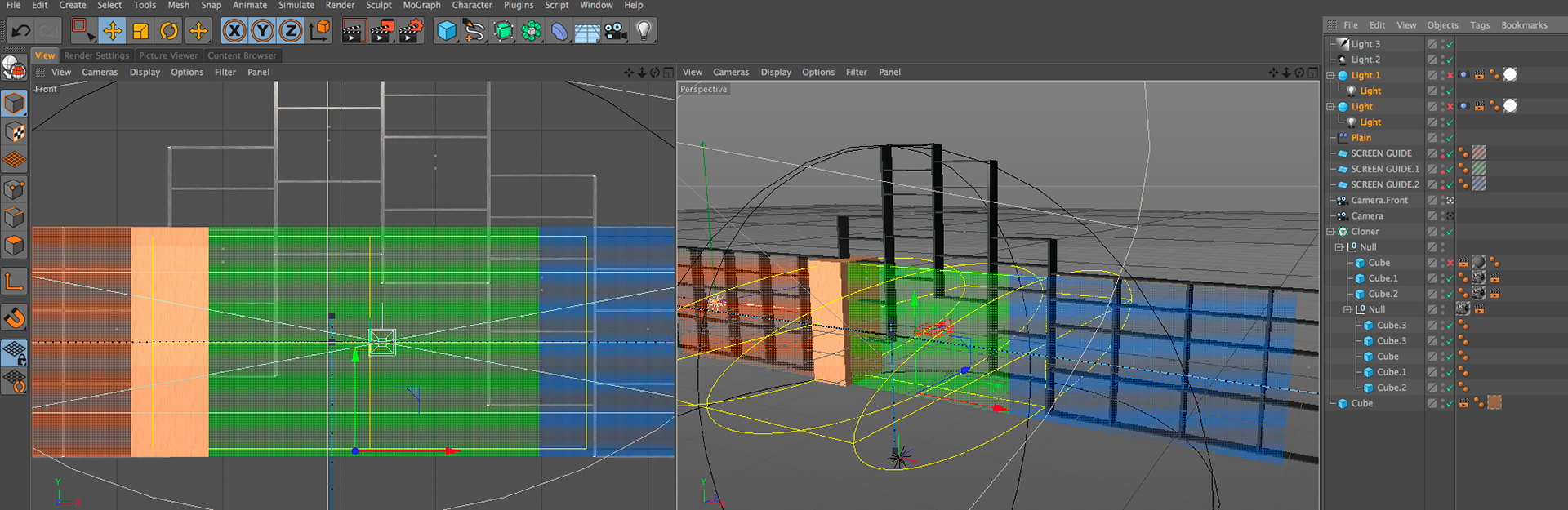Click Make Editable icon in left palette
The height and width of the screenshot is (510, 1568).
[14, 69]
